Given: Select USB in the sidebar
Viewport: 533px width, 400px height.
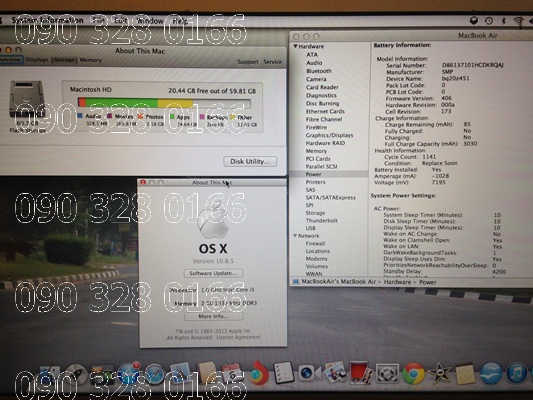Looking at the screenshot, I should point(310,228).
